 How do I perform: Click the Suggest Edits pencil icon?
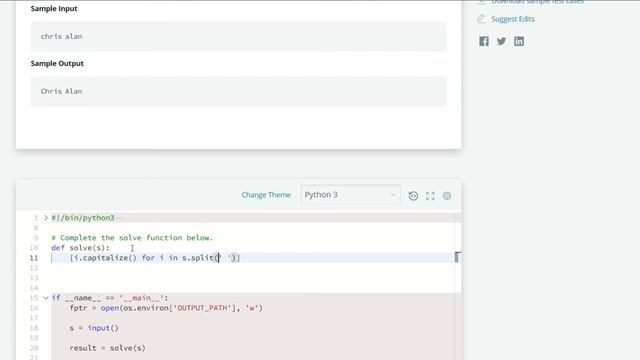(x=481, y=19)
